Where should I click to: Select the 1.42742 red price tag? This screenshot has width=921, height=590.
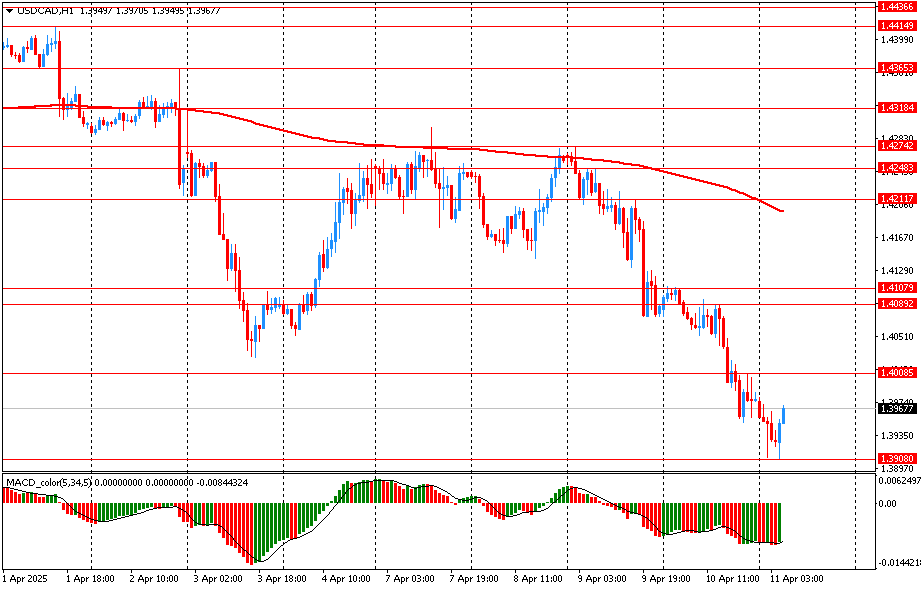point(896,146)
